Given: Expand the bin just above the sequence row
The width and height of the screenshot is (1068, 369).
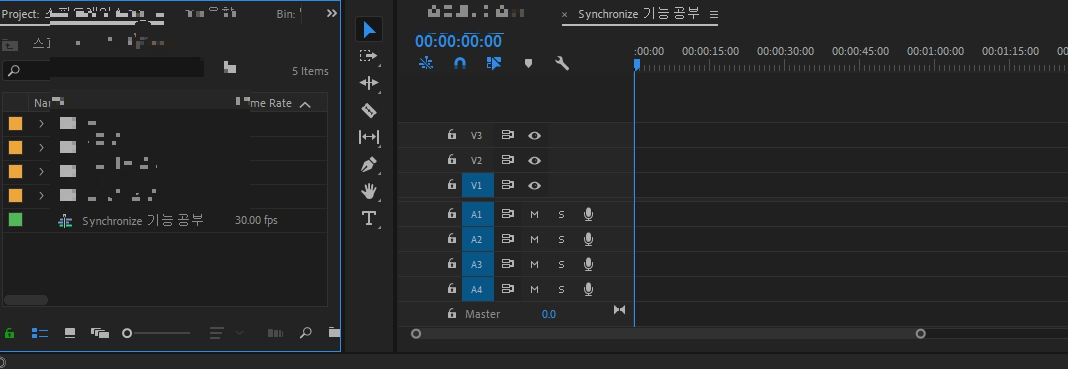Looking at the screenshot, I should coord(41,195).
